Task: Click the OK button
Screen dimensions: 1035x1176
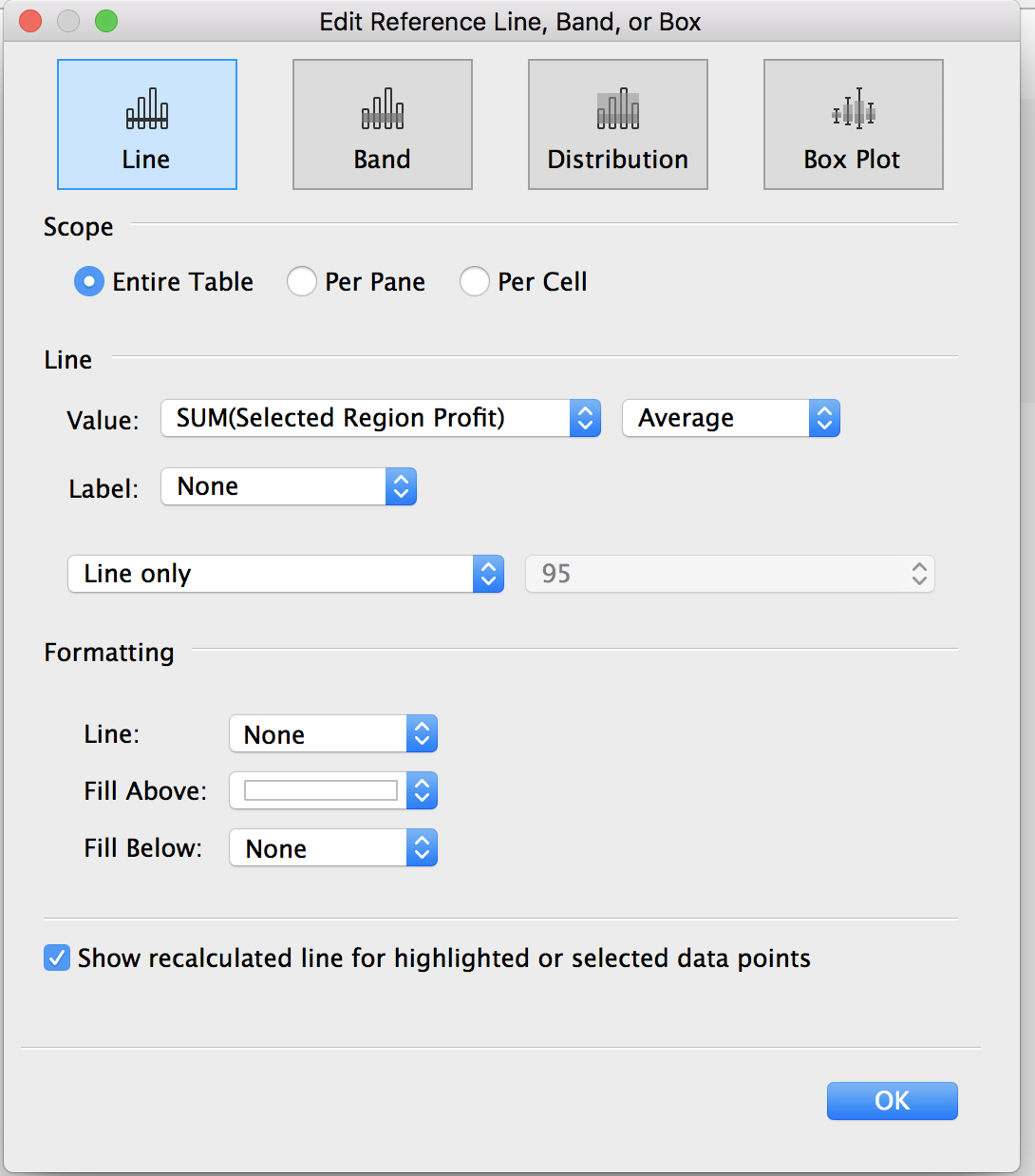Action: click(893, 1101)
